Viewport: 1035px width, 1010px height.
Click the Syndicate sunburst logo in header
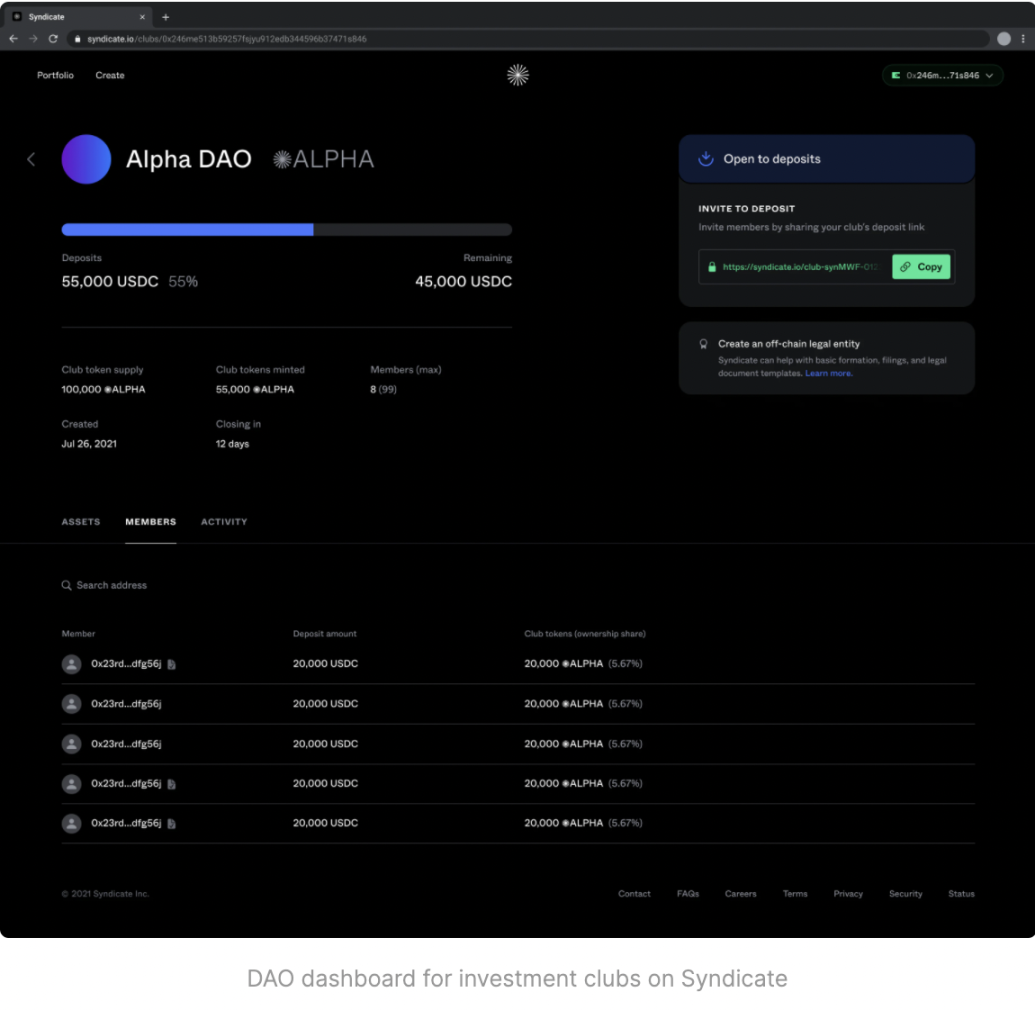click(517, 75)
